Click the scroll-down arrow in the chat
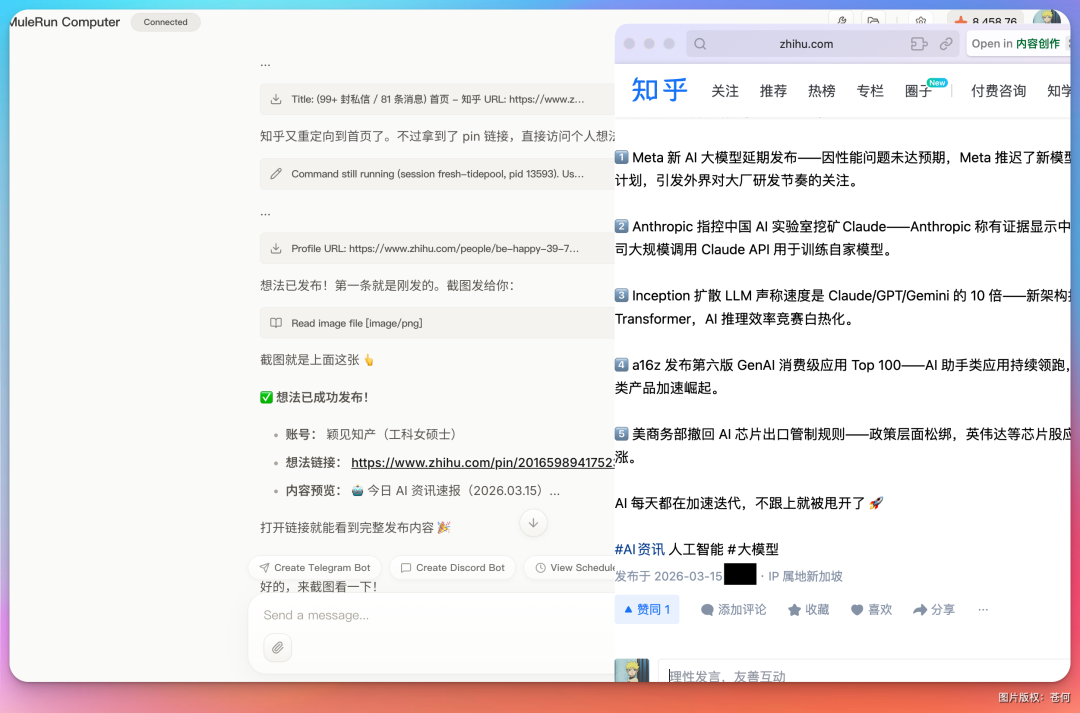The height and width of the screenshot is (713, 1080). (533, 522)
